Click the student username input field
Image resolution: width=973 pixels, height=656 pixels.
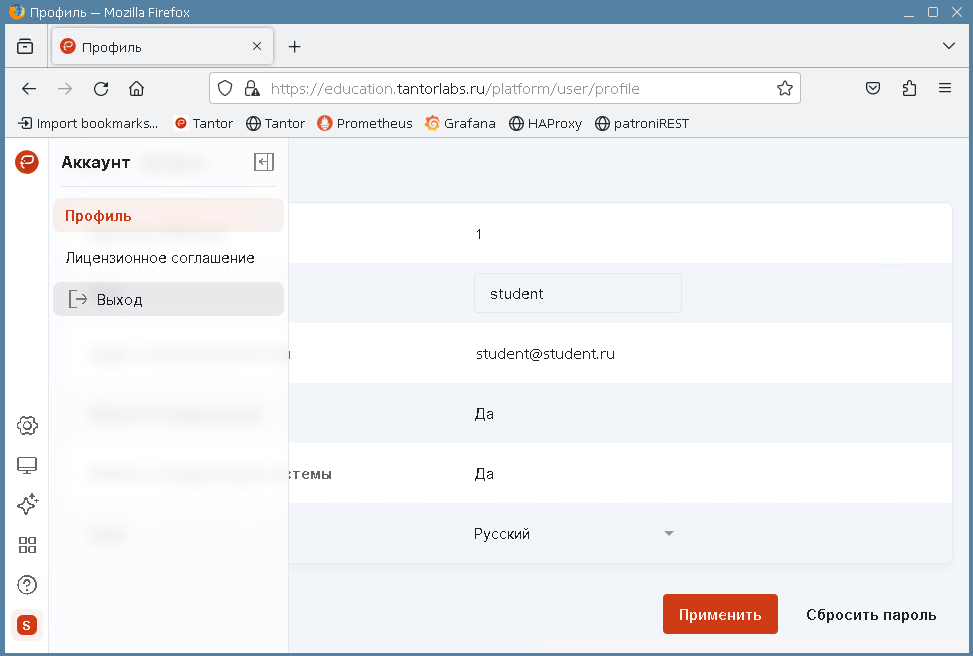577,294
